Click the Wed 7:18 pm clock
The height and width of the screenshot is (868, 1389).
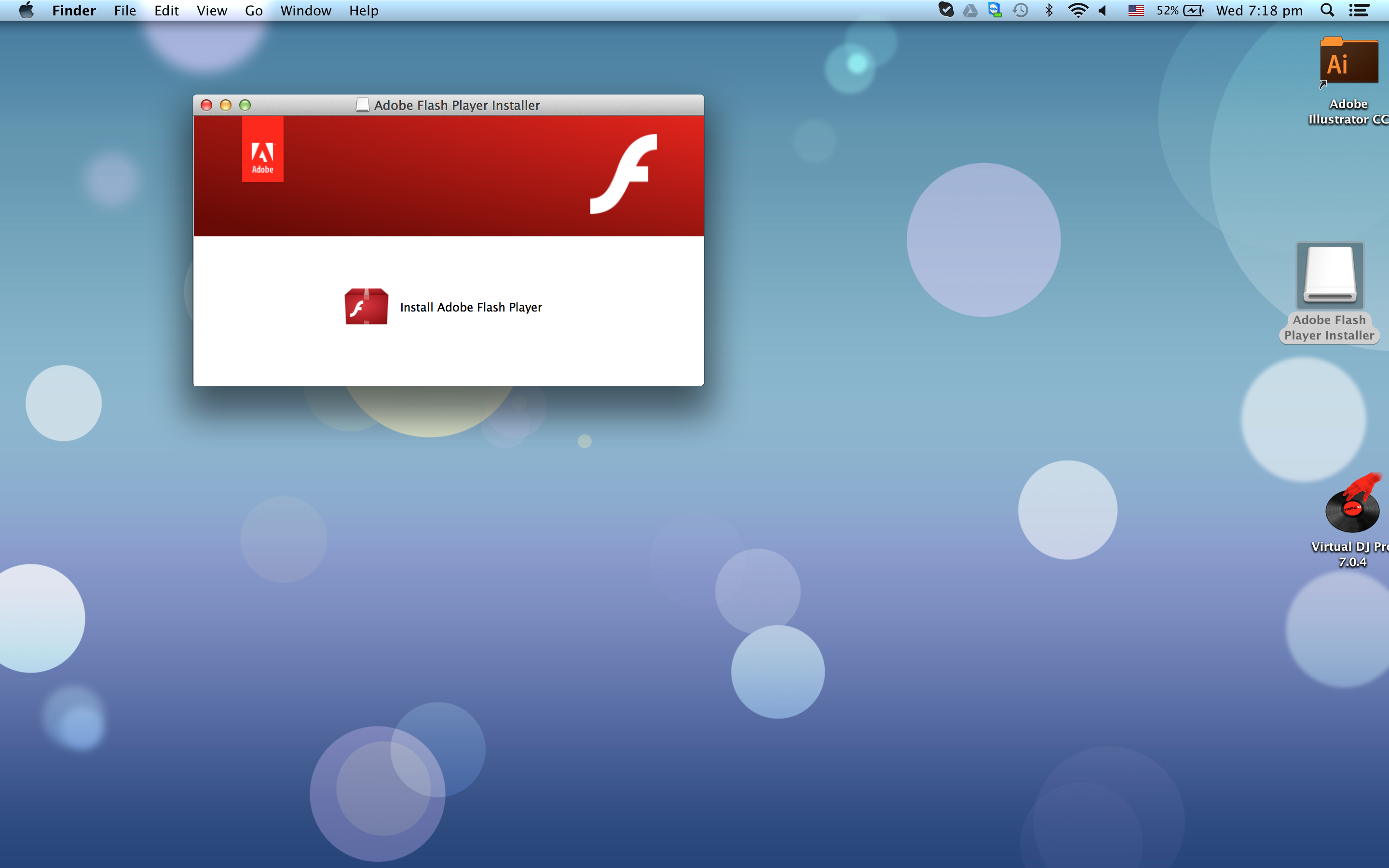(x=1259, y=10)
